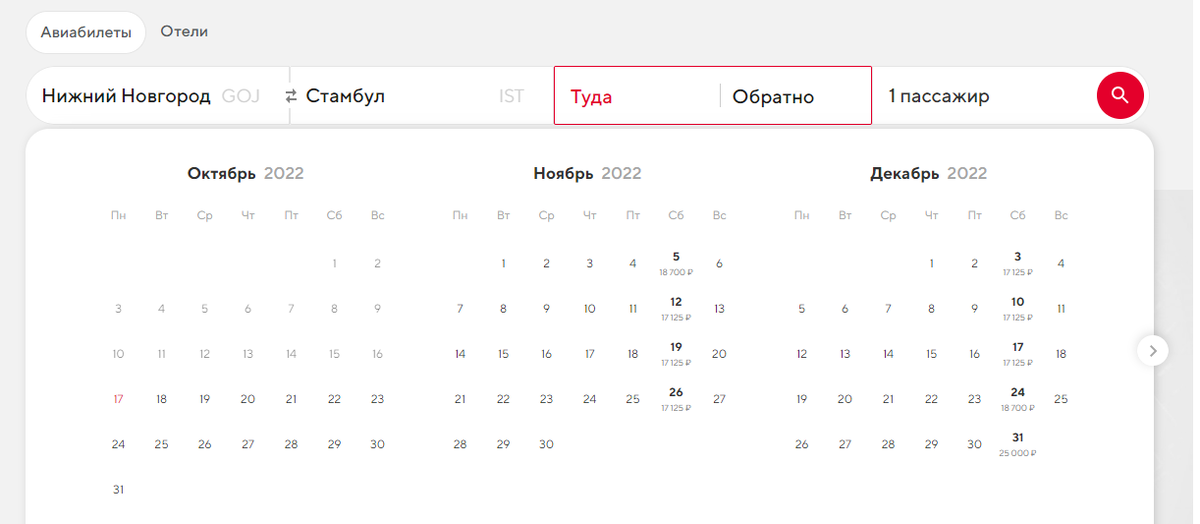Viewport: 1200px width, 524px height.
Task: Pick October 18 in the calendar
Action: click(x=161, y=399)
